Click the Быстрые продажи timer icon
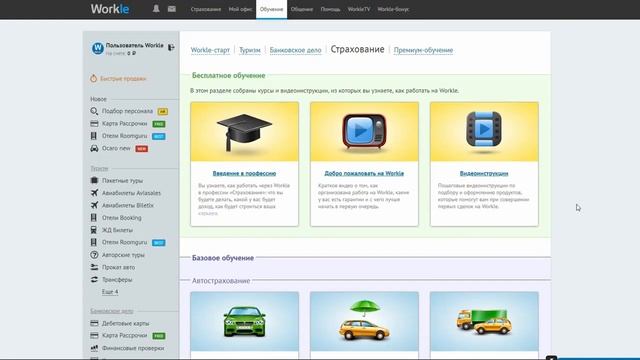Viewport: 640px width, 360px height. [x=93, y=78]
